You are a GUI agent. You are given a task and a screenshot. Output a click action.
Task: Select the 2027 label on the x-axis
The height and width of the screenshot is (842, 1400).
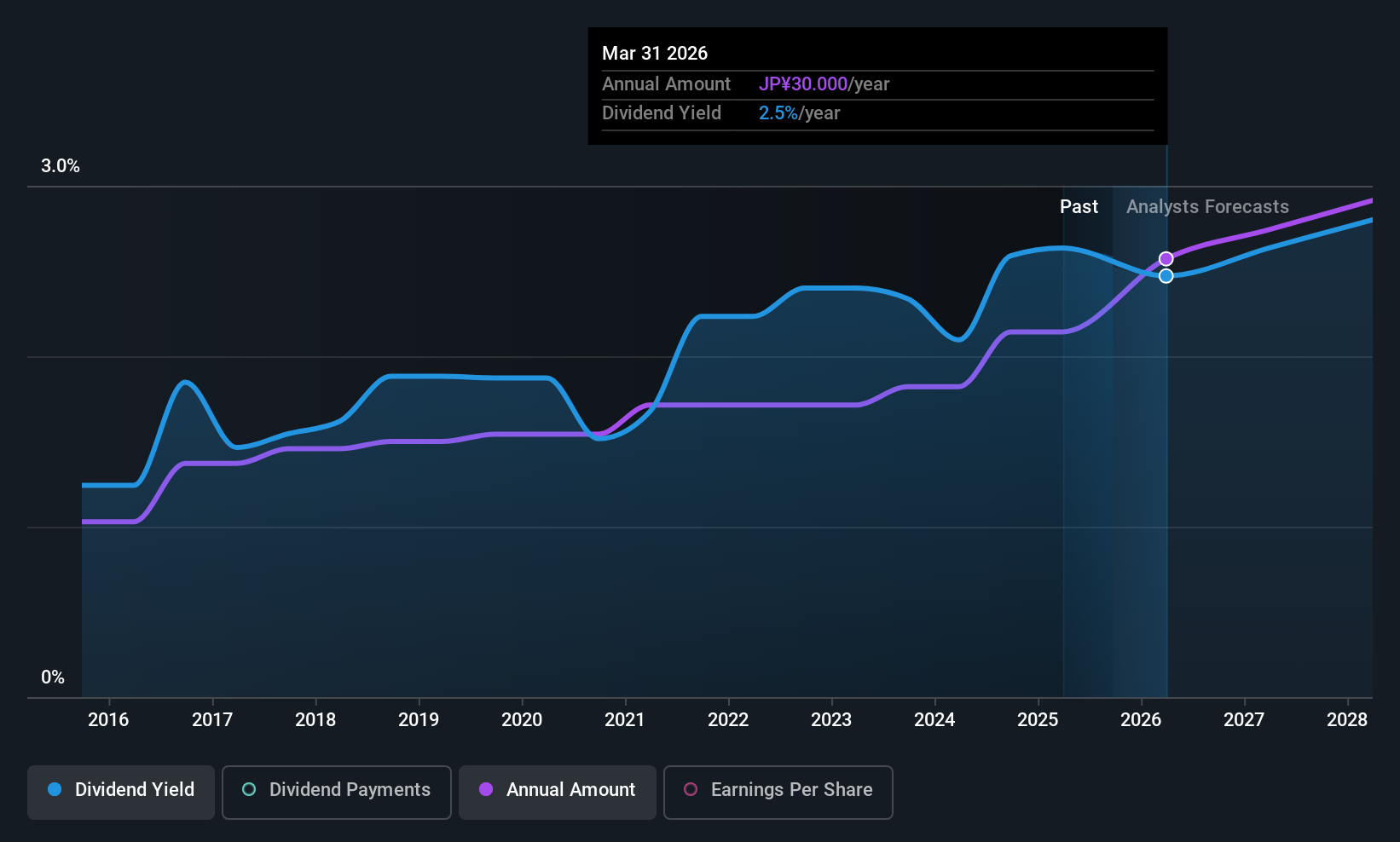(1244, 720)
